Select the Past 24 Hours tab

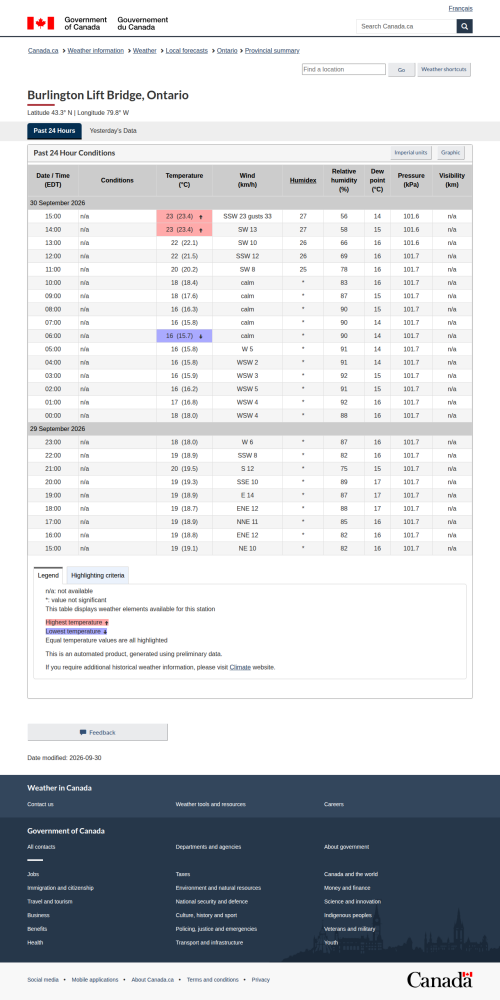[54, 131]
